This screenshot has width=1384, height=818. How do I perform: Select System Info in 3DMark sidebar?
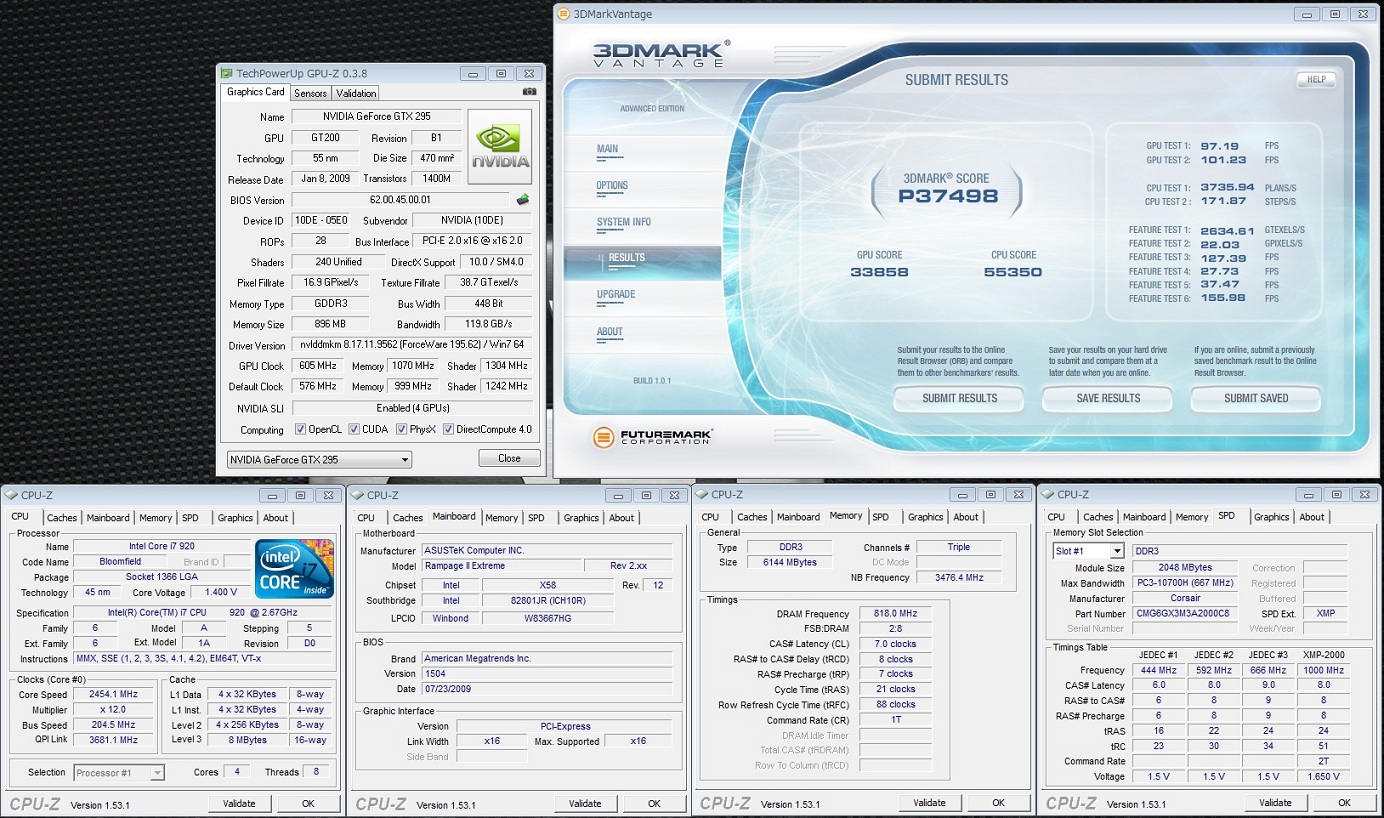(x=623, y=222)
